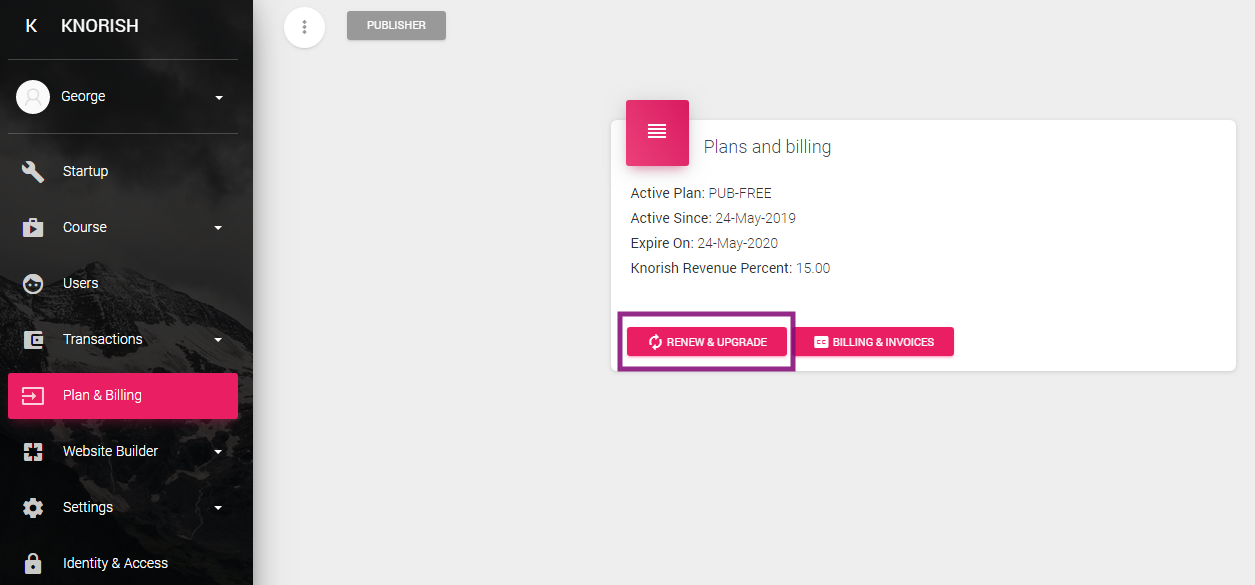Screen dimensions: 1255x585
Task: Expand the George account dropdown arrow
Action: coord(219,98)
